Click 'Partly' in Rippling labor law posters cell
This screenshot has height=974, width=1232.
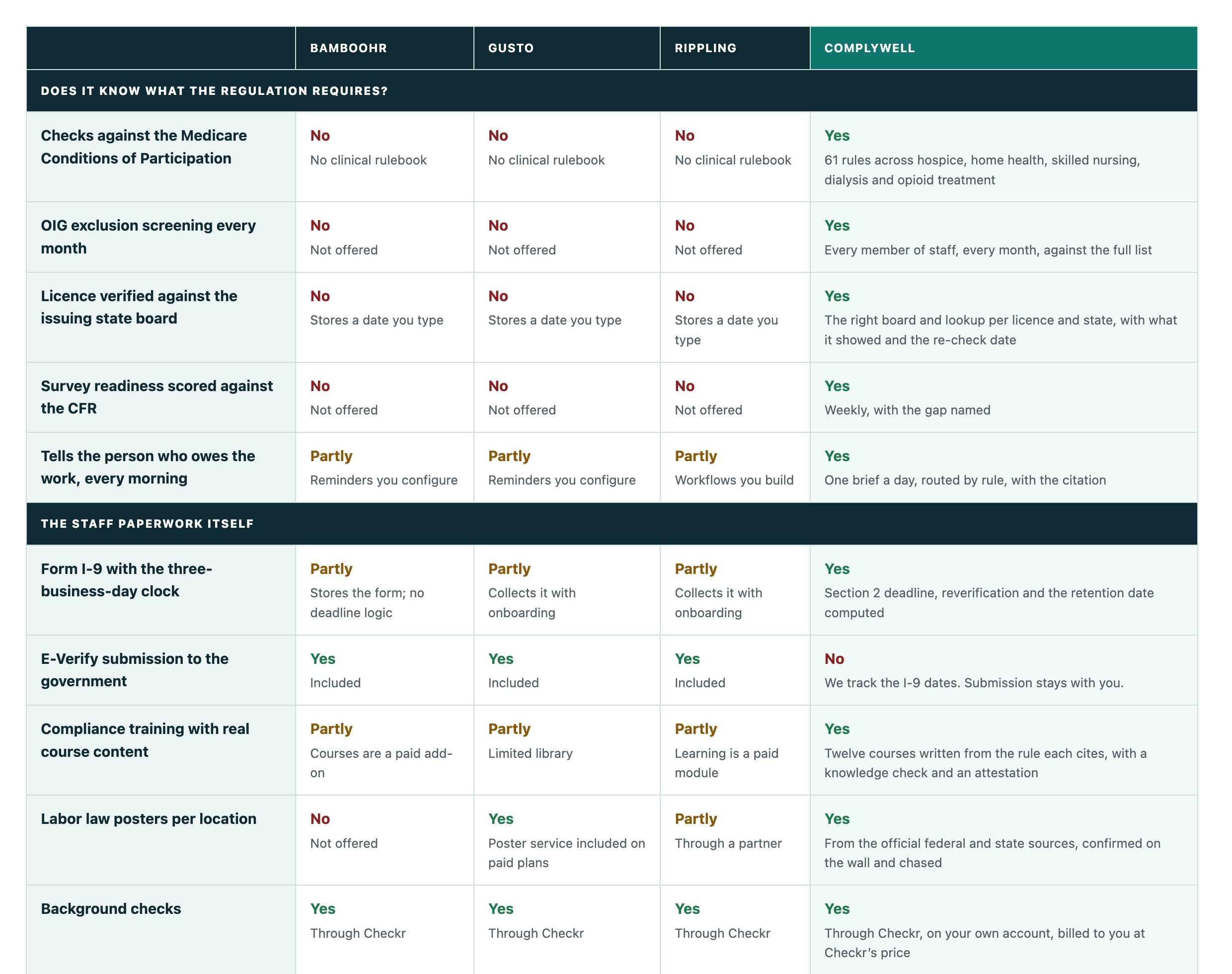point(695,819)
